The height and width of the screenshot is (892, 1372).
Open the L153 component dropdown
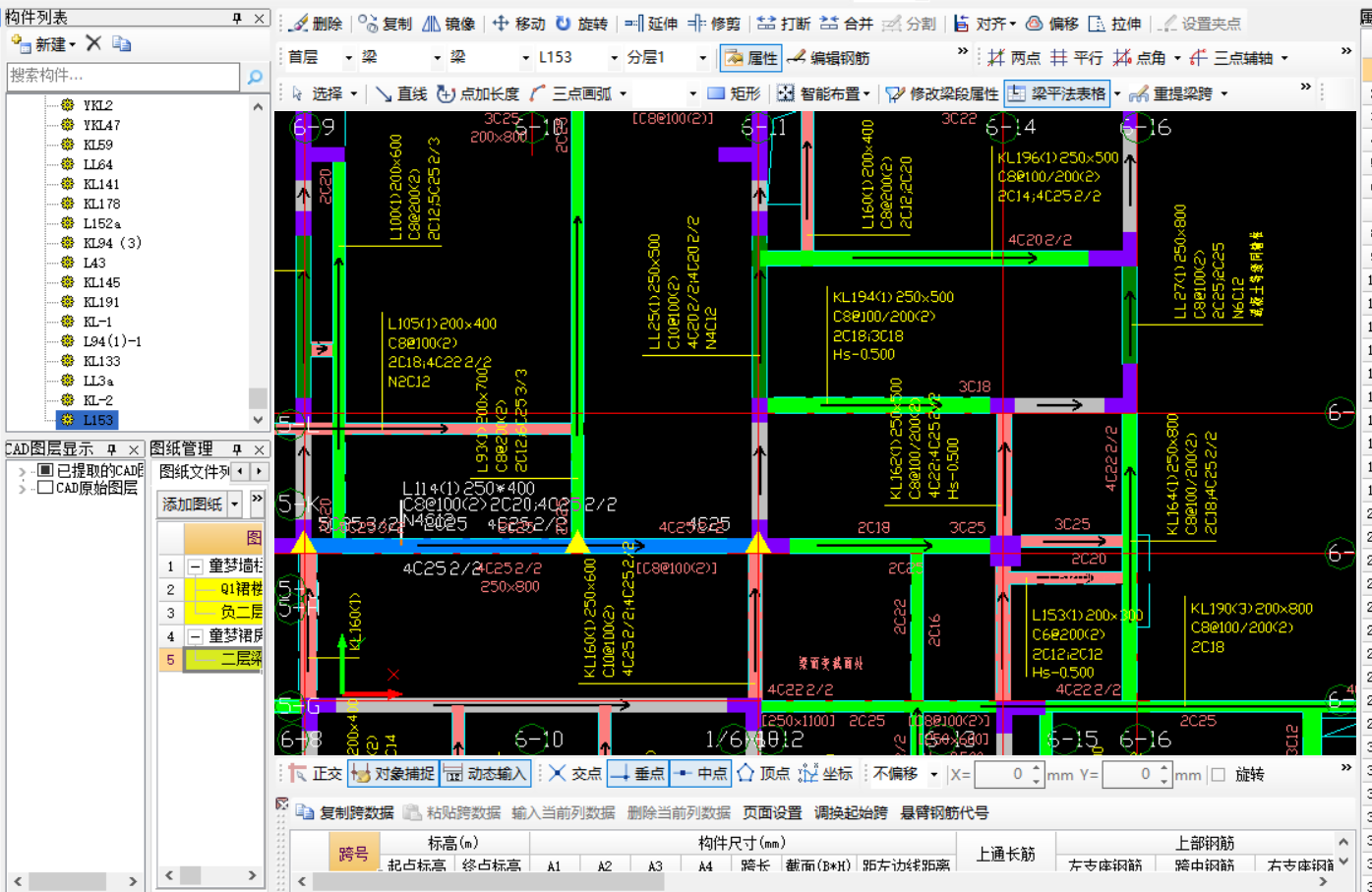(614, 58)
